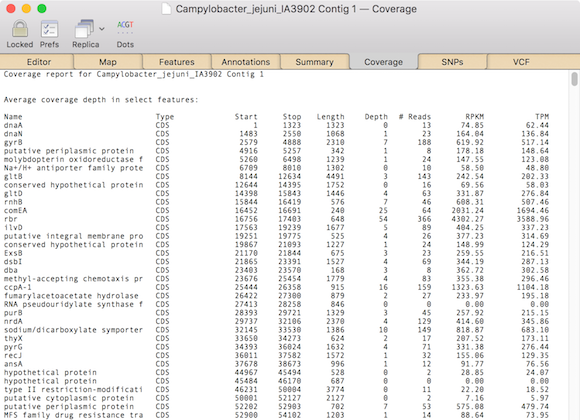Screen dimensions: 580x420
Task: Open the Summary tab
Action: tap(314, 62)
